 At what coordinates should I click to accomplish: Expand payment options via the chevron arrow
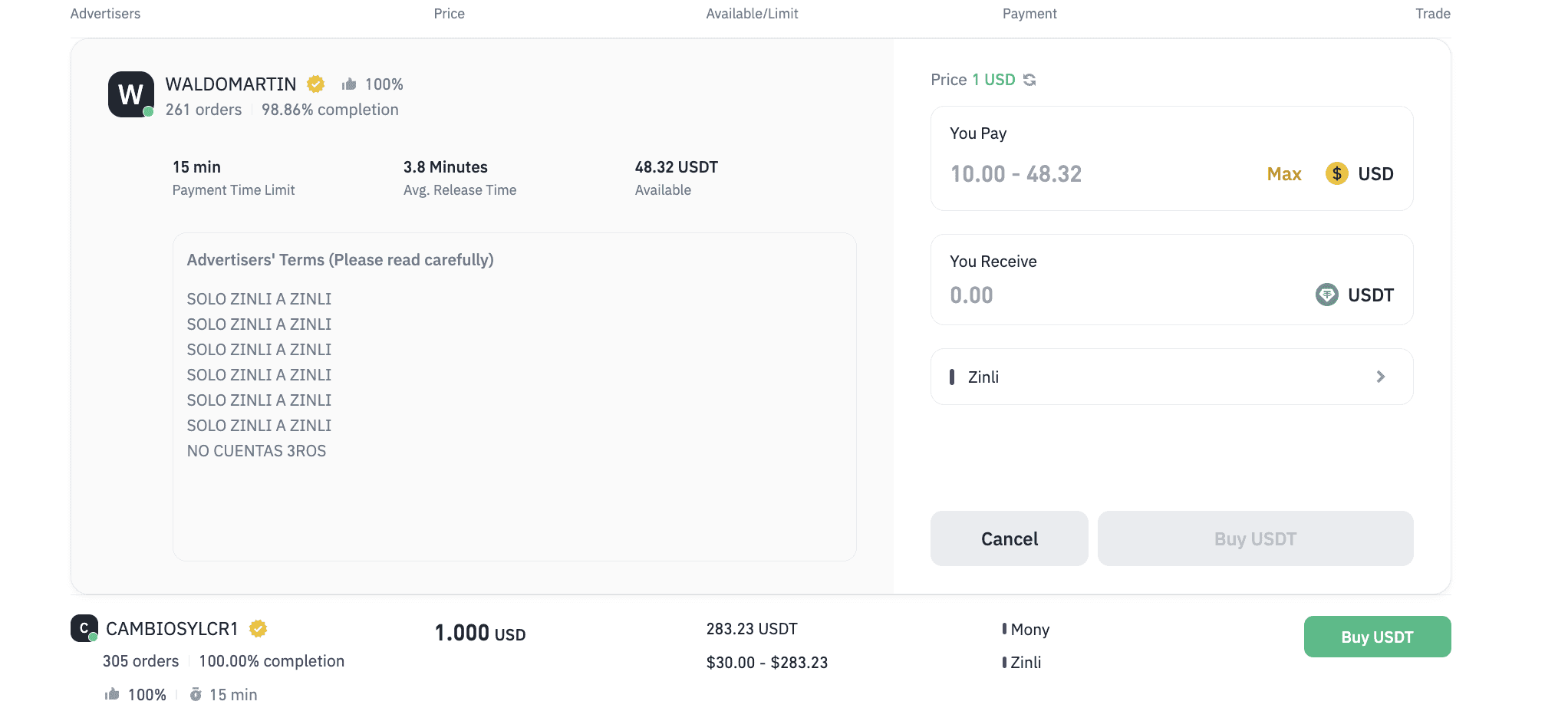[1380, 377]
